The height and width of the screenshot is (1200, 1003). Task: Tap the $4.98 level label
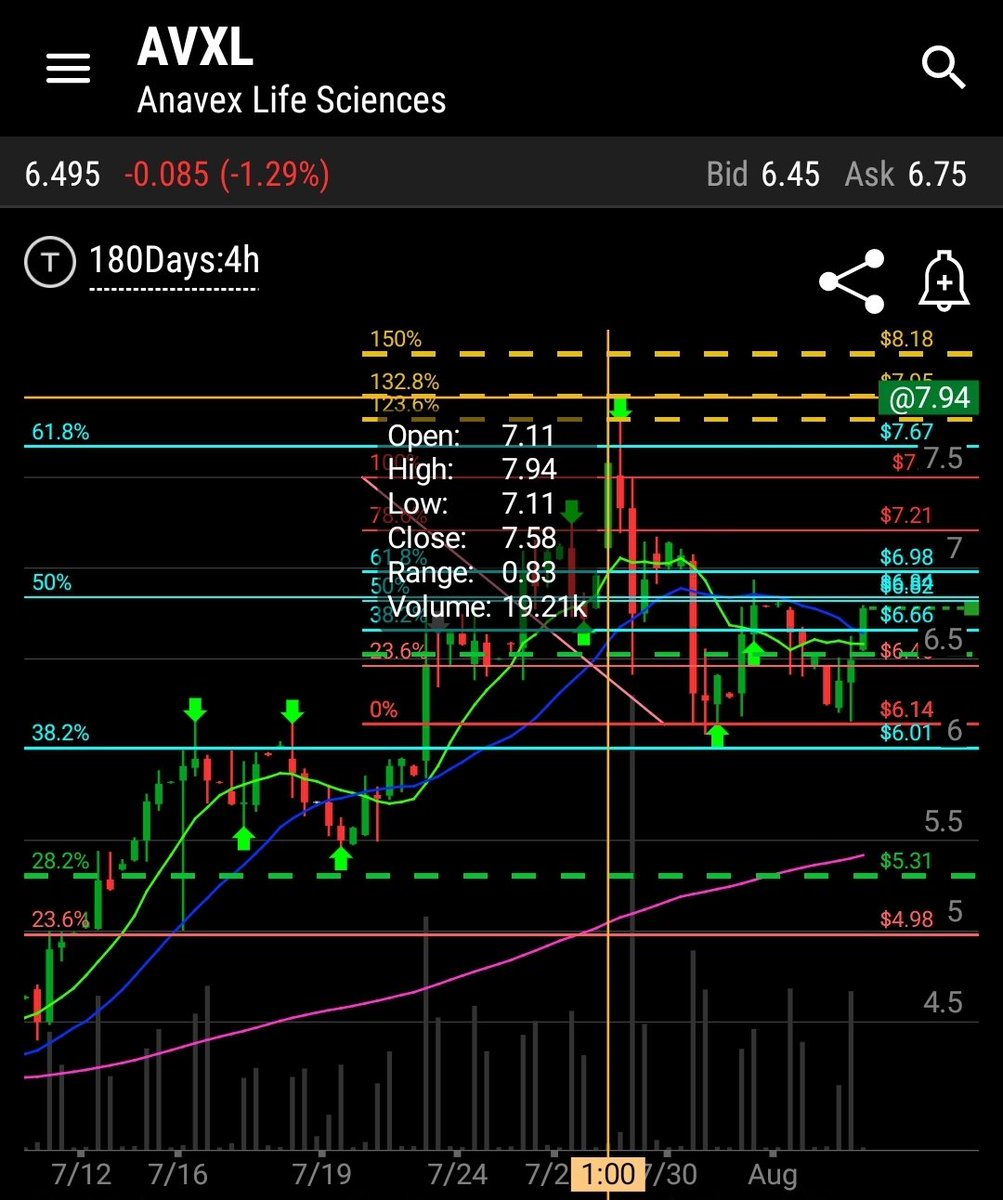907,919
